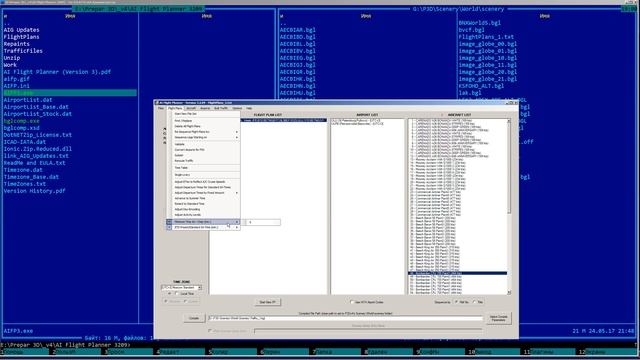The width and height of the screenshot is (640, 360).
Task: Select the FlightPlans folder in the Far Manager panel
Action: (22, 37)
